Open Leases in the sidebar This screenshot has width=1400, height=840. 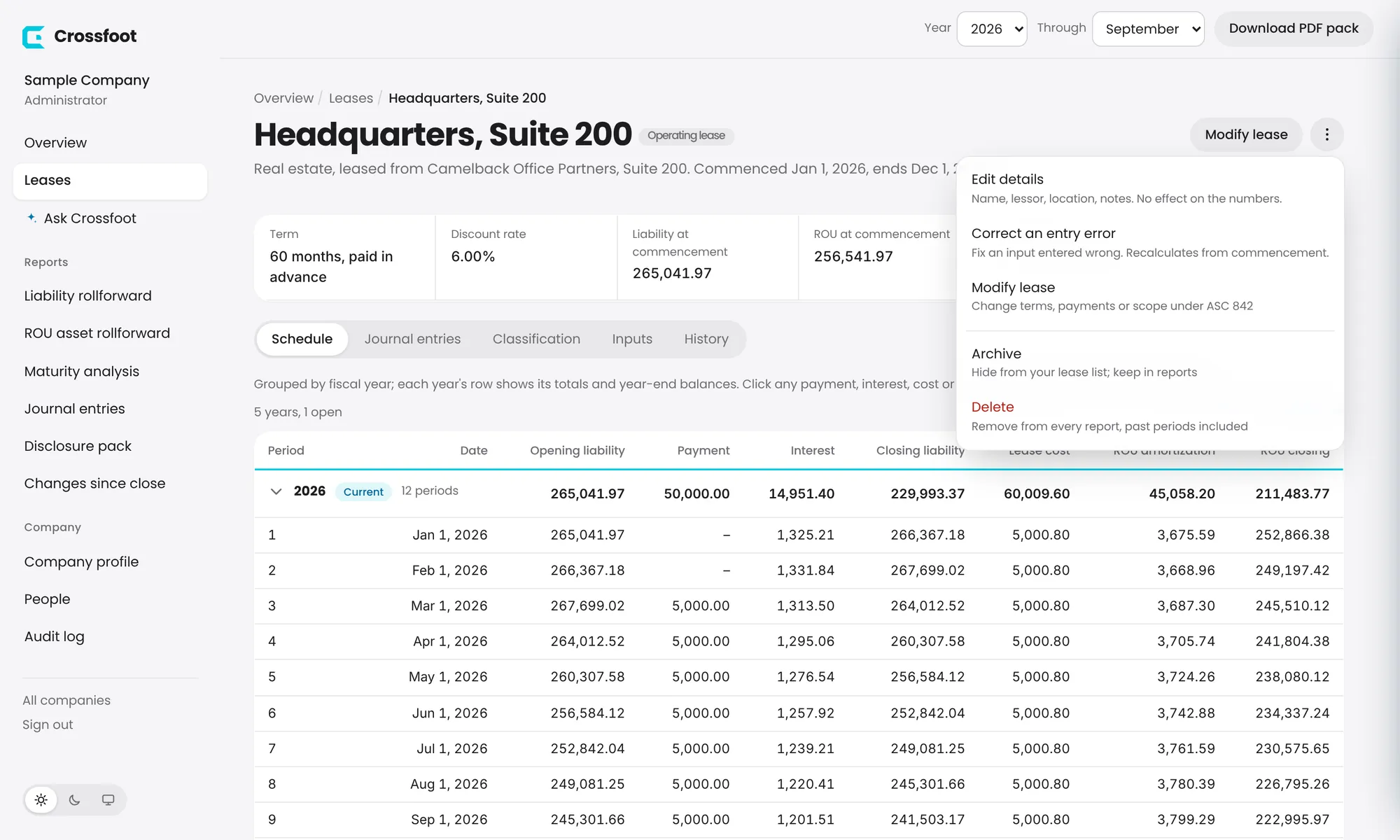coord(110,181)
